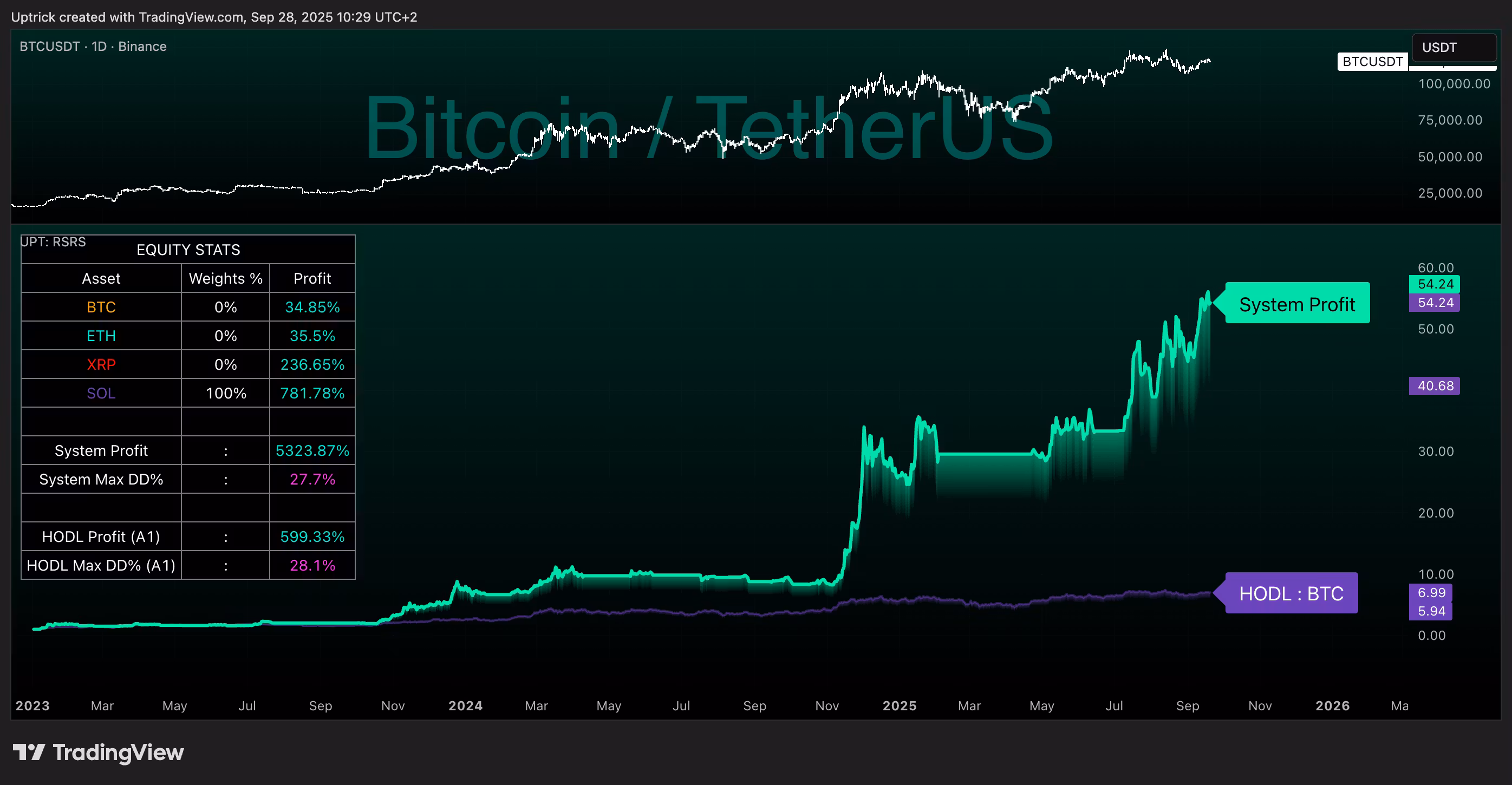Viewport: 1512px width, 785px height.
Task: Click the 6.99 value tag on scale
Action: click(x=1430, y=593)
